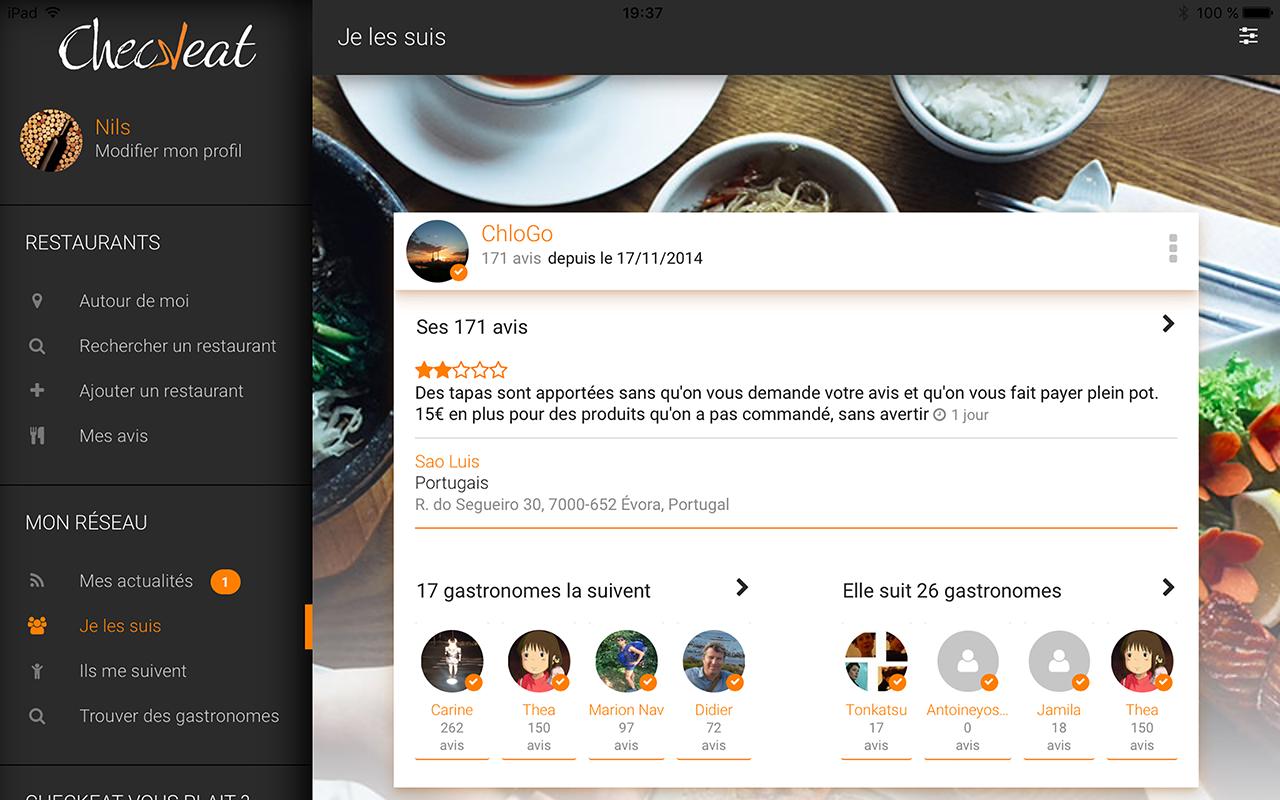The image size is (1280, 800).
Task: Expand Ses 171 avis with the chevron
Action: 1168,324
